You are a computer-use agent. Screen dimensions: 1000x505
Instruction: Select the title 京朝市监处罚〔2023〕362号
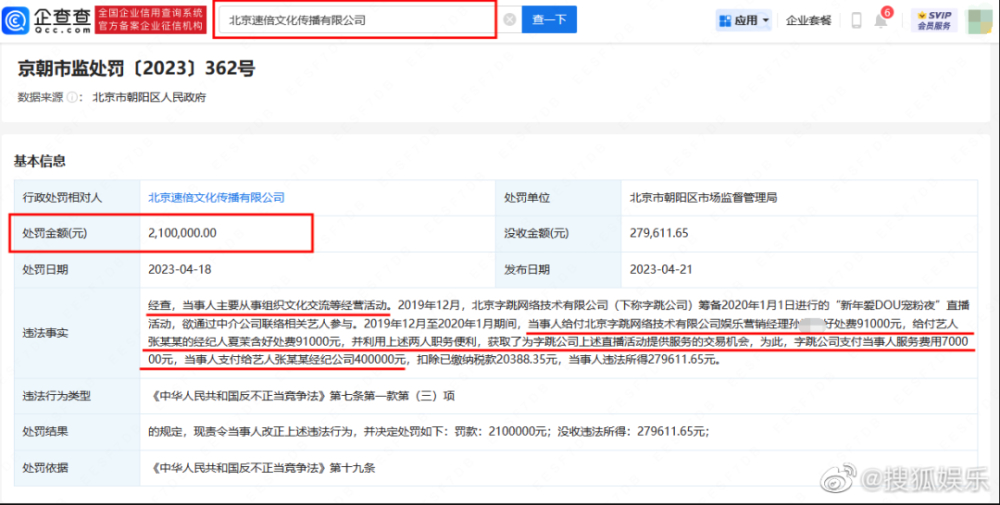[x=136, y=68]
